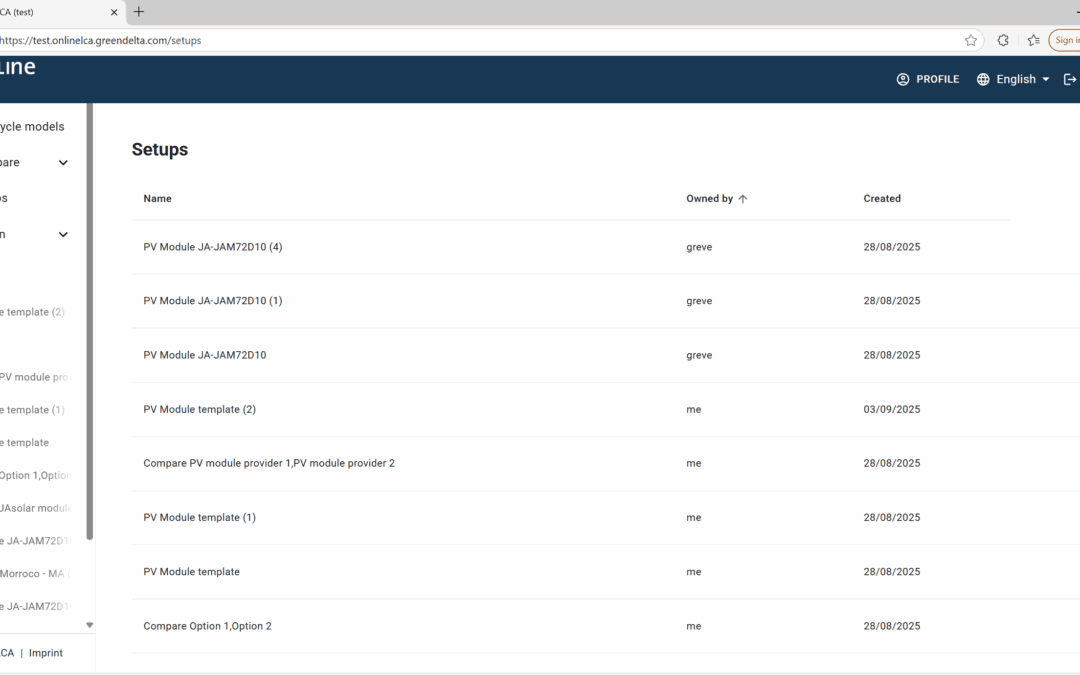Click the Owned by sort arrow
Image resolution: width=1080 pixels, height=675 pixels.
(743, 199)
